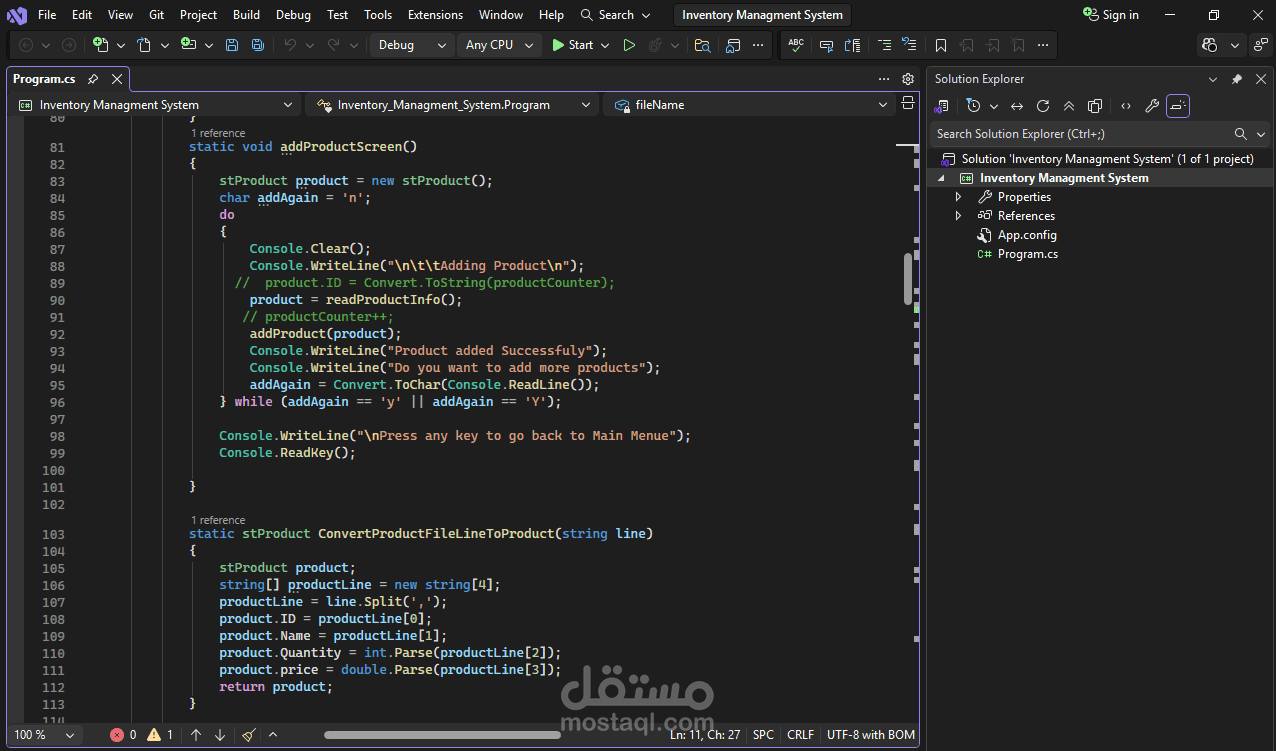The height and width of the screenshot is (751, 1276).
Task: Click the Sign in button
Action: pos(1111,15)
